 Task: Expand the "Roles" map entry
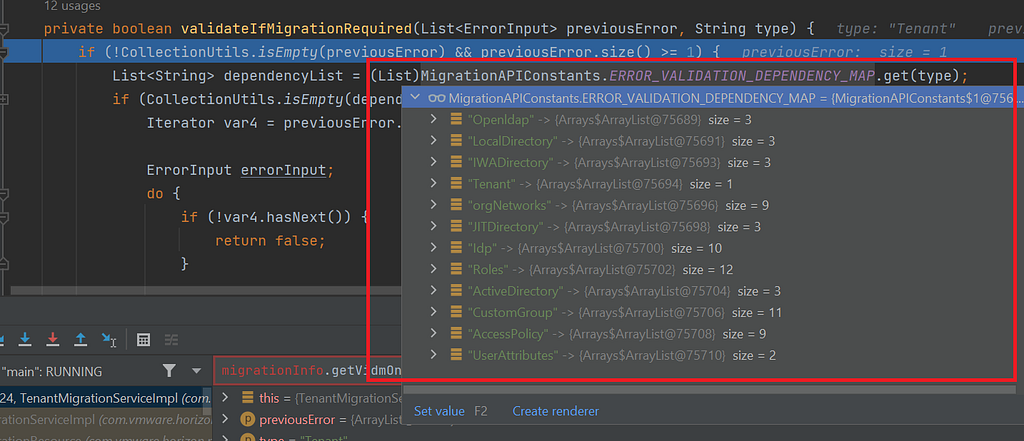[433, 269]
